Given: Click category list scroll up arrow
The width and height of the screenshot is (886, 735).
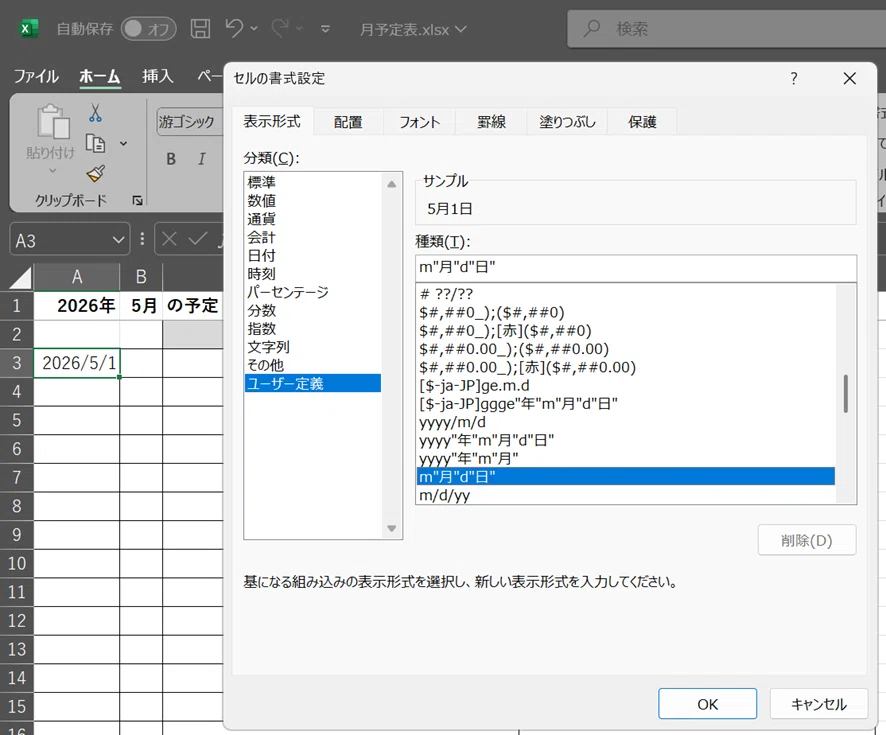Looking at the screenshot, I should 392,184.
